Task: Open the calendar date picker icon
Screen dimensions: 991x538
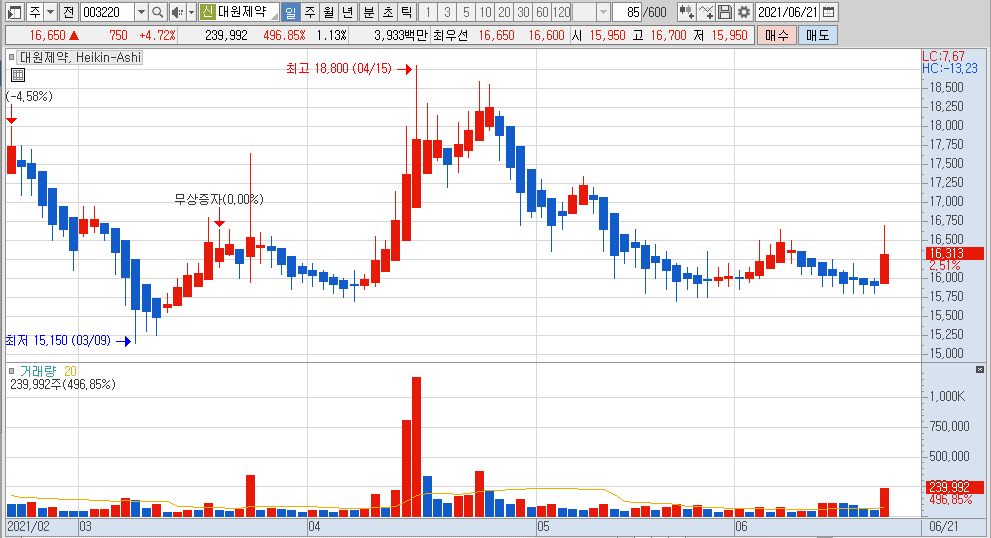Action: (x=829, y=11)
